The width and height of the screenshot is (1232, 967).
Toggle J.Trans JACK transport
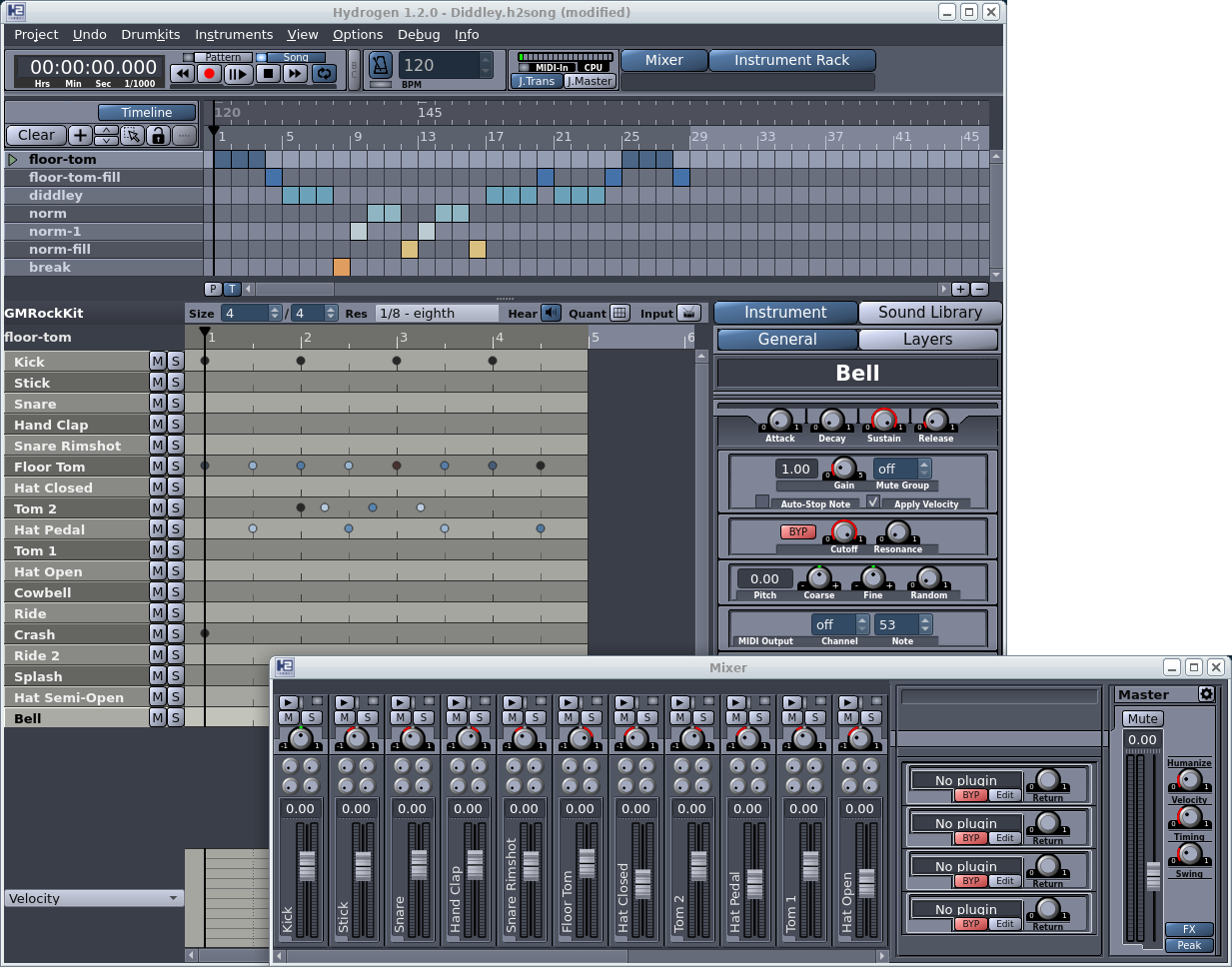click(537, 81)
